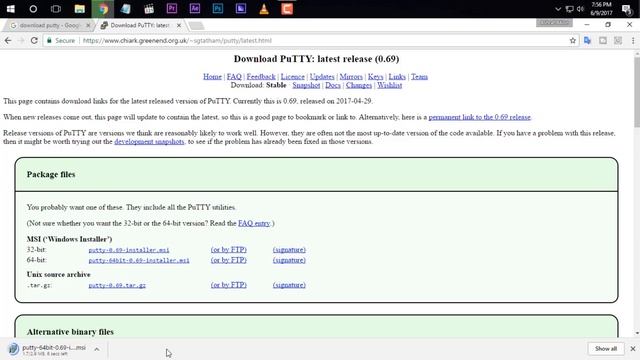The width and height of the screenshot is (640, 360).
Task: Open the FAQ navigation link
Action: (x=234, y=77)
